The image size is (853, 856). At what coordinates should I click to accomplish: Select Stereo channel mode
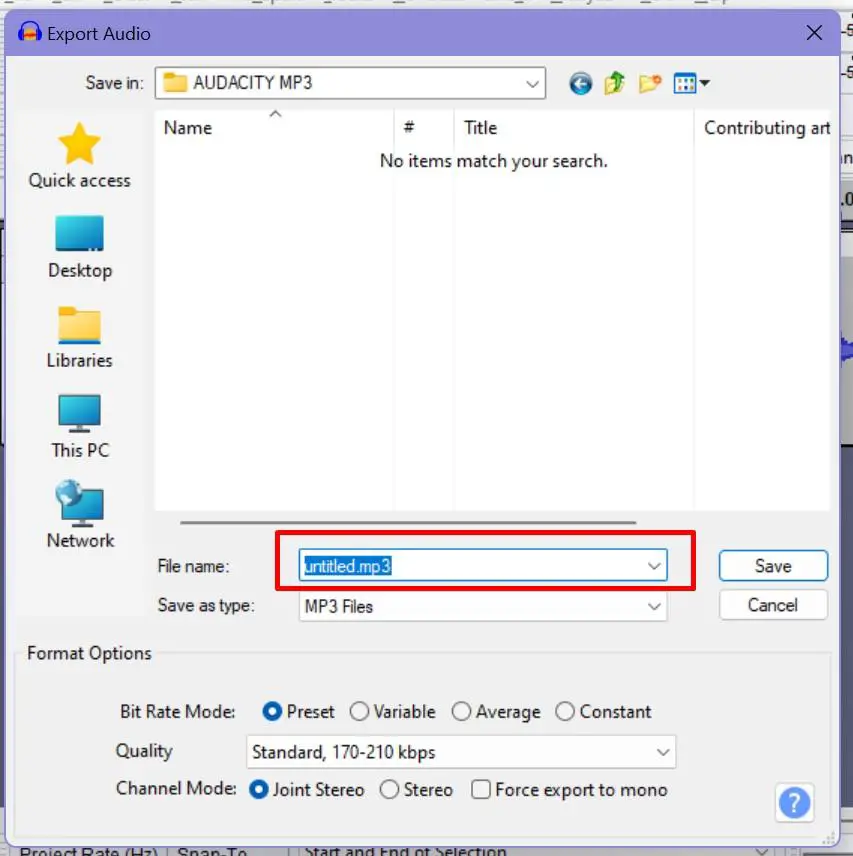pyautogui.click(x=416, y=789)
